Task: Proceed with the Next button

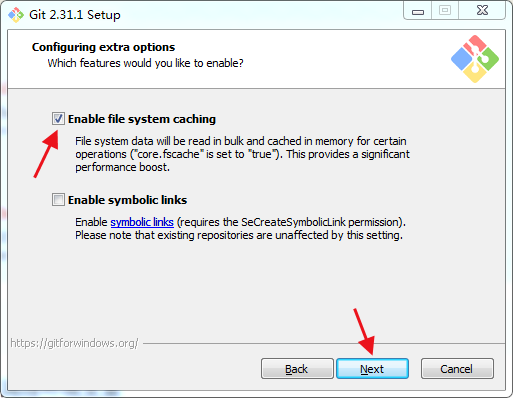Action: point(372,369)
